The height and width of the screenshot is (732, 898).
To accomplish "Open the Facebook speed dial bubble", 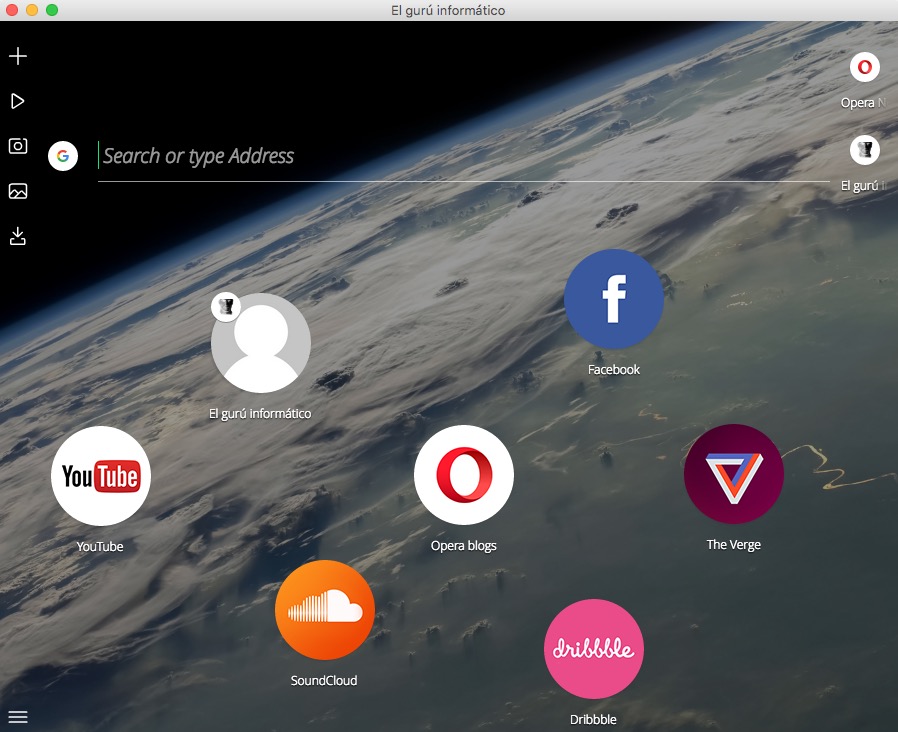I will (614, 299).
